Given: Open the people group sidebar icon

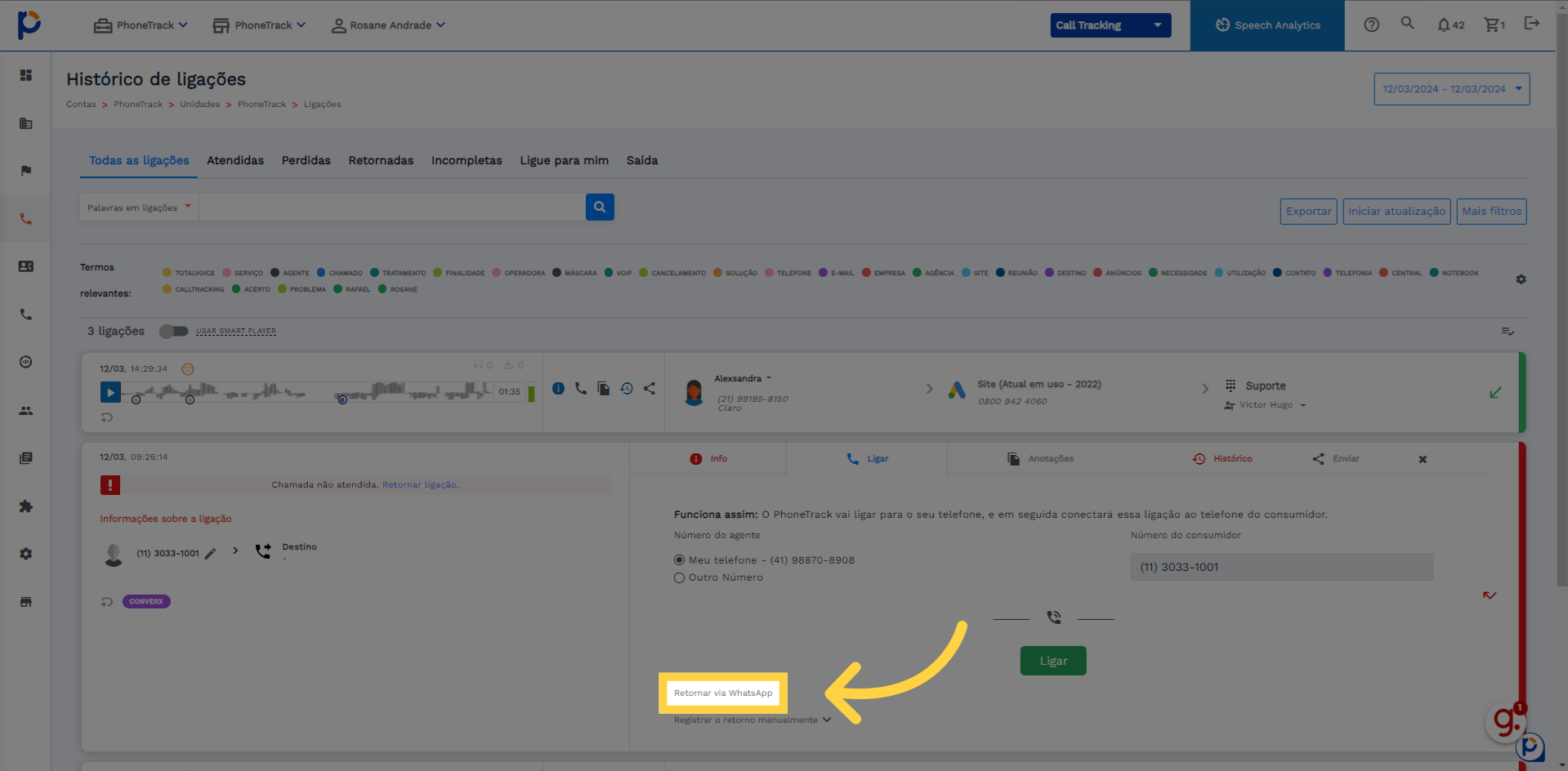Looking at the screenshot, I should point(26,411).
